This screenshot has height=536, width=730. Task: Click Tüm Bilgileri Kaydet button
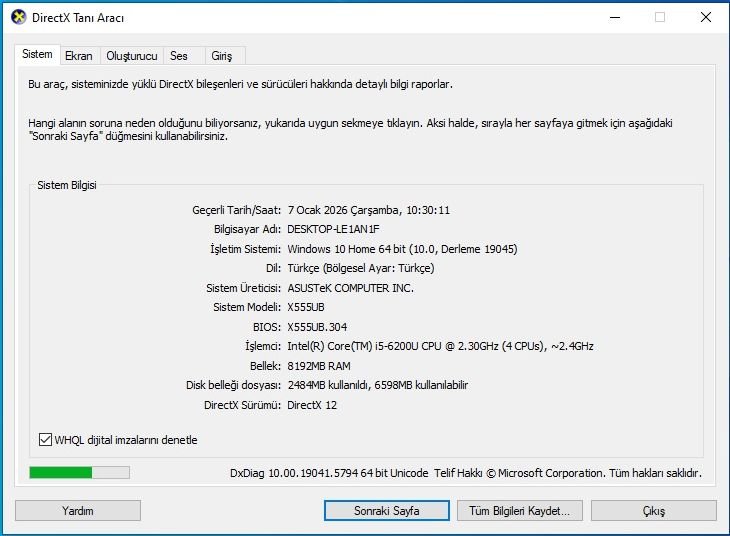click(x=519, y=510)
